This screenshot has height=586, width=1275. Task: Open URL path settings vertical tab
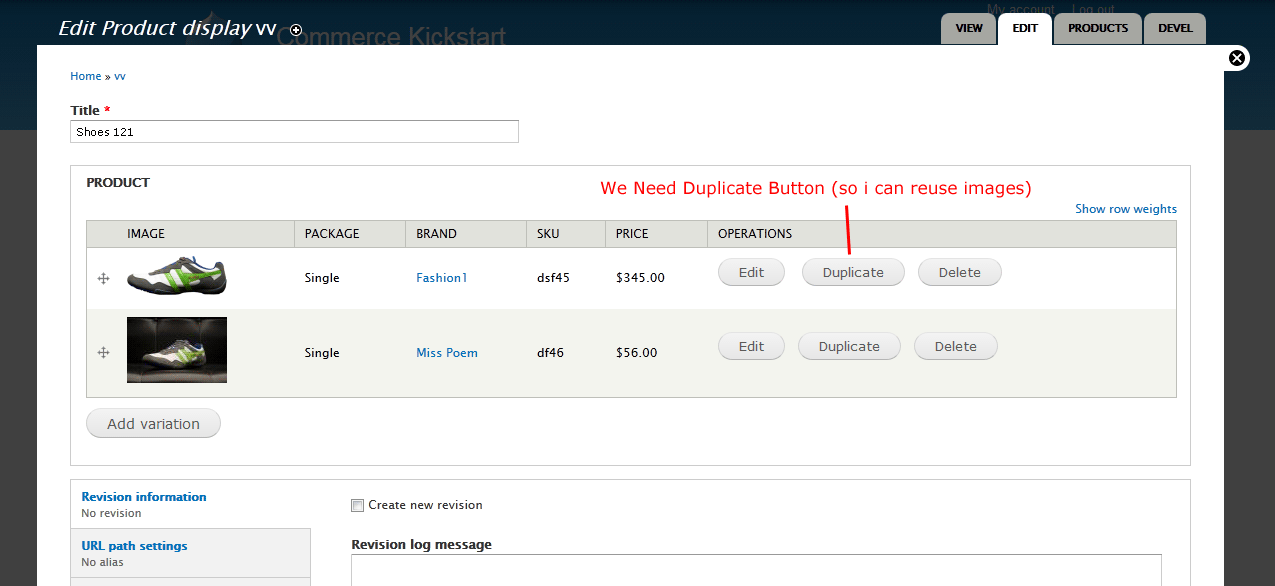coord(134,546)
